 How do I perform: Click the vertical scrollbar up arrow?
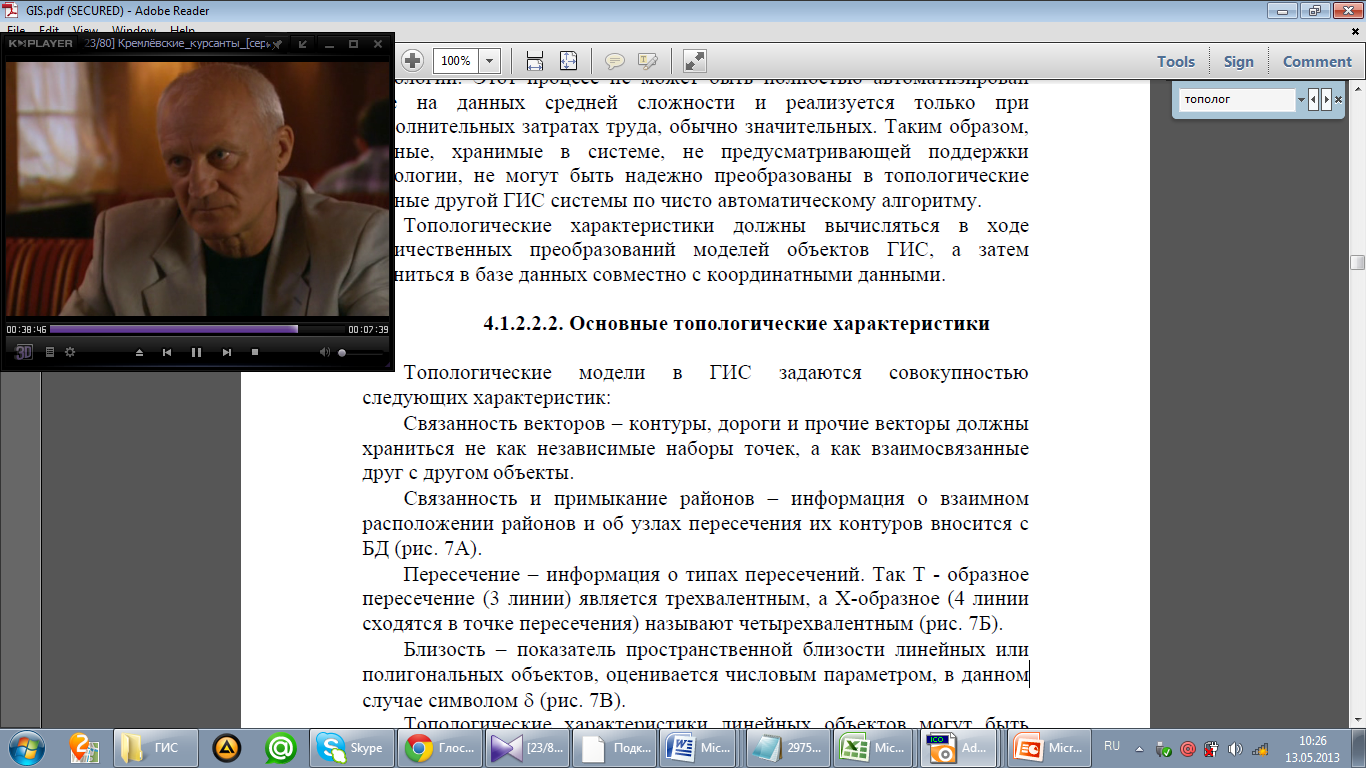click(1357, 91)
